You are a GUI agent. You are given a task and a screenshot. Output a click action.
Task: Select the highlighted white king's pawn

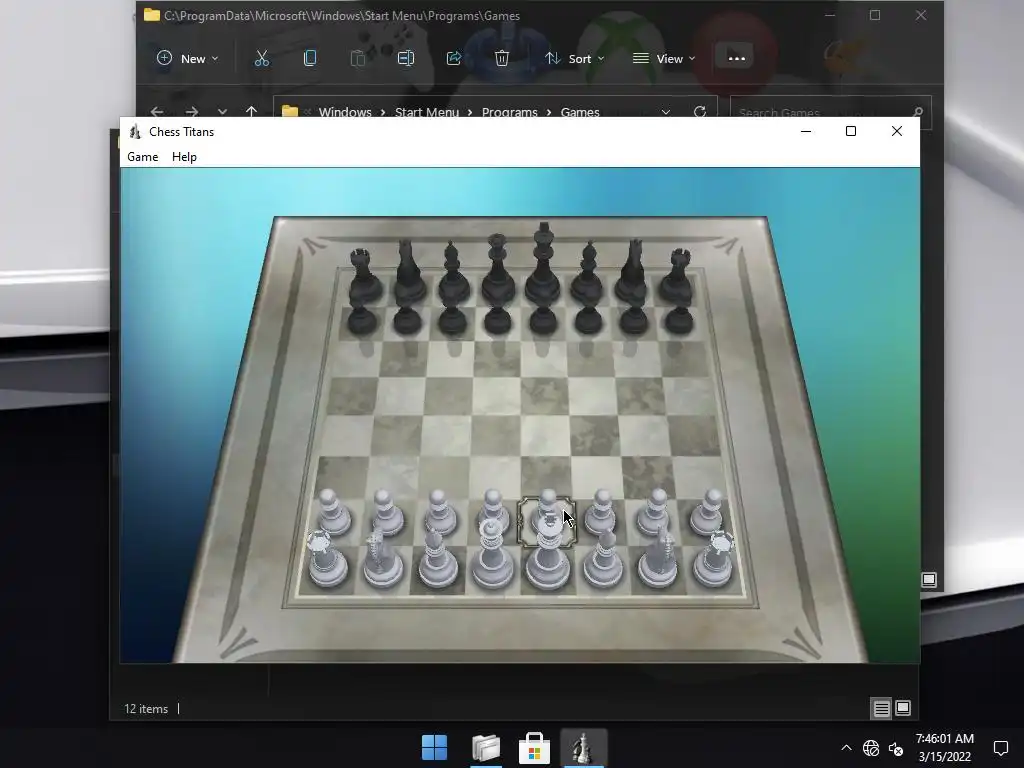tap(547, 513)
